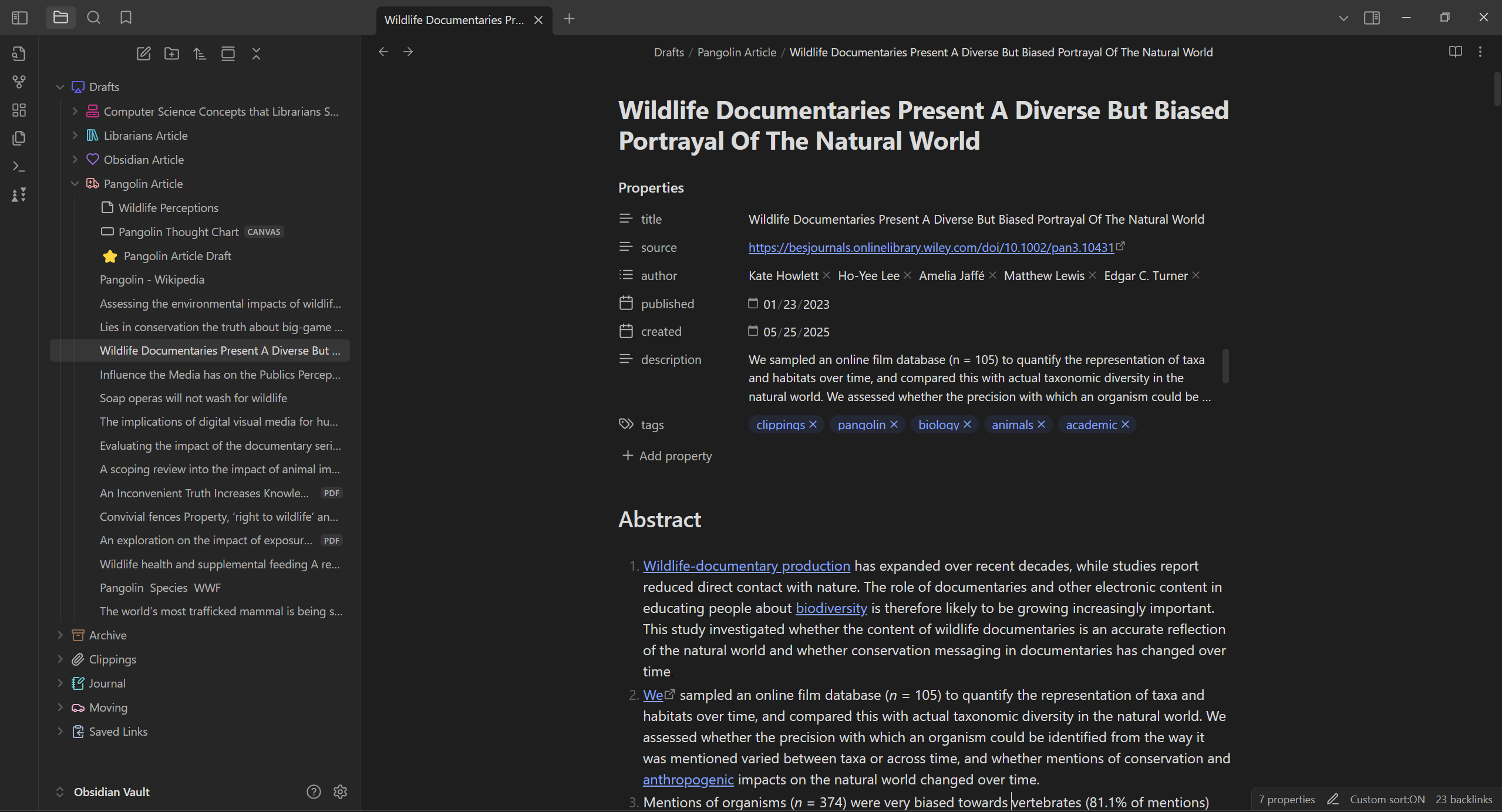
Task: Click Add property
Action: pyautogui.click(x=667, y=456)
